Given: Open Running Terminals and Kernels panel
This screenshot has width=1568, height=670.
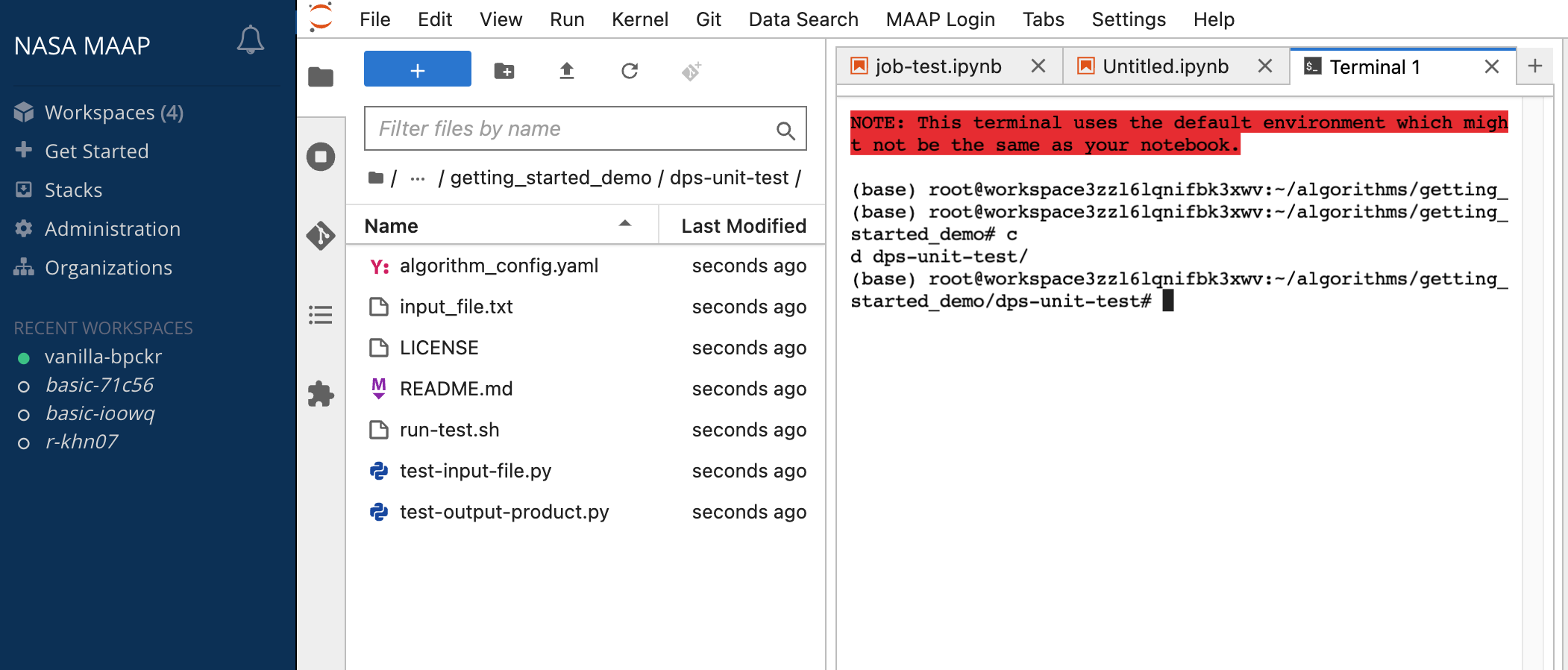Looking at the screenshot, I should 321,157.
